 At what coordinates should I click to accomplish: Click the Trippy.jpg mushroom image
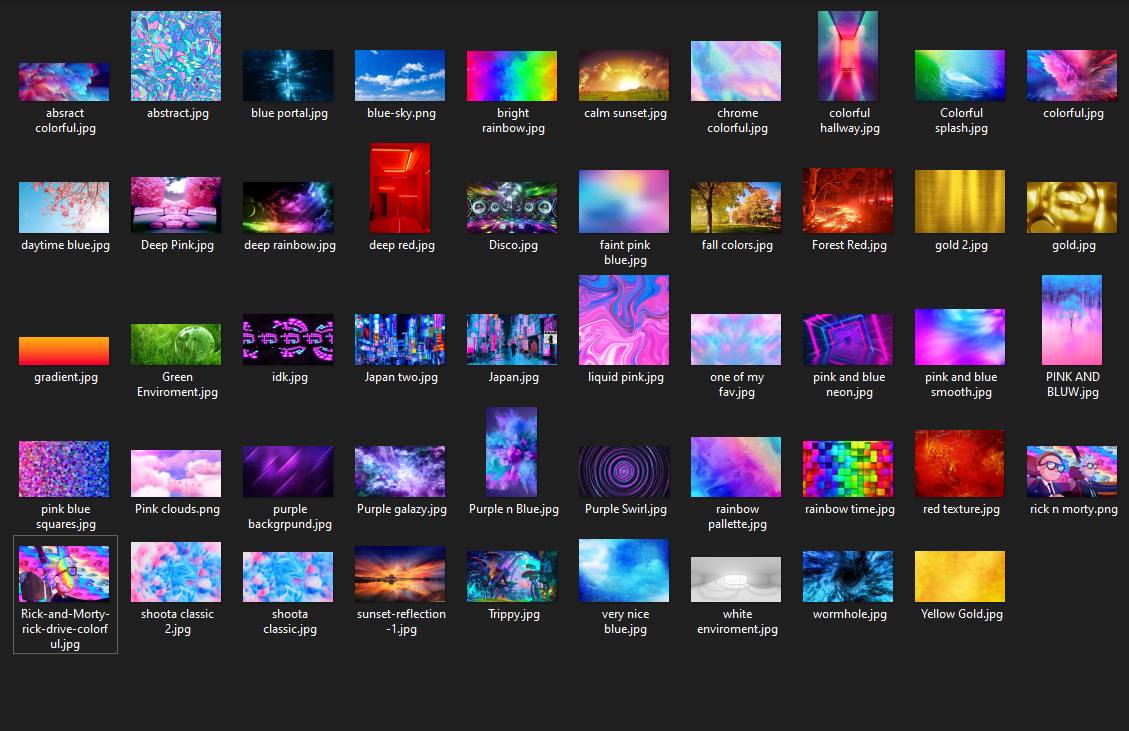512,576
